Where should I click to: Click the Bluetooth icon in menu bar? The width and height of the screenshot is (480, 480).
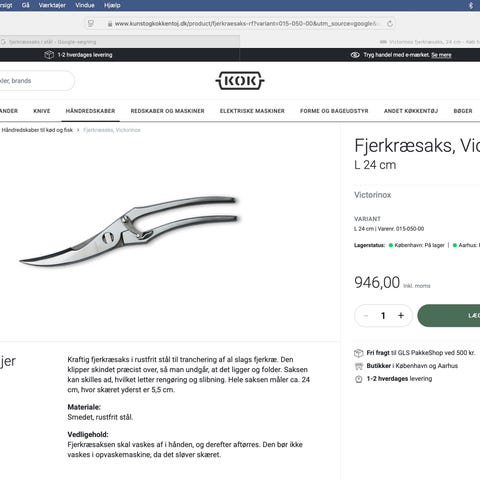(471, 5)
